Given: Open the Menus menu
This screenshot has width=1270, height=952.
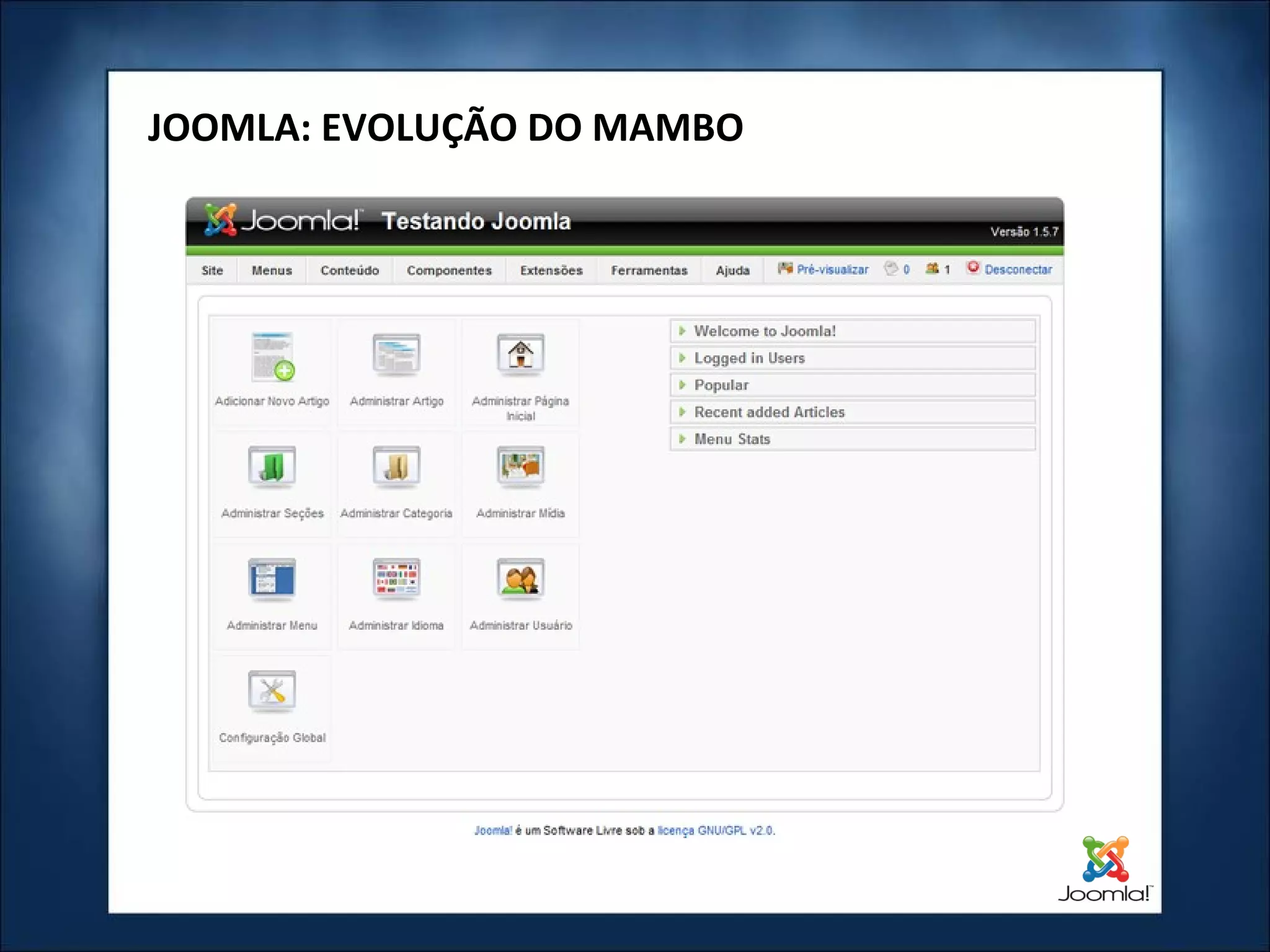Looking at the screenshot, I should pos(272,270).
